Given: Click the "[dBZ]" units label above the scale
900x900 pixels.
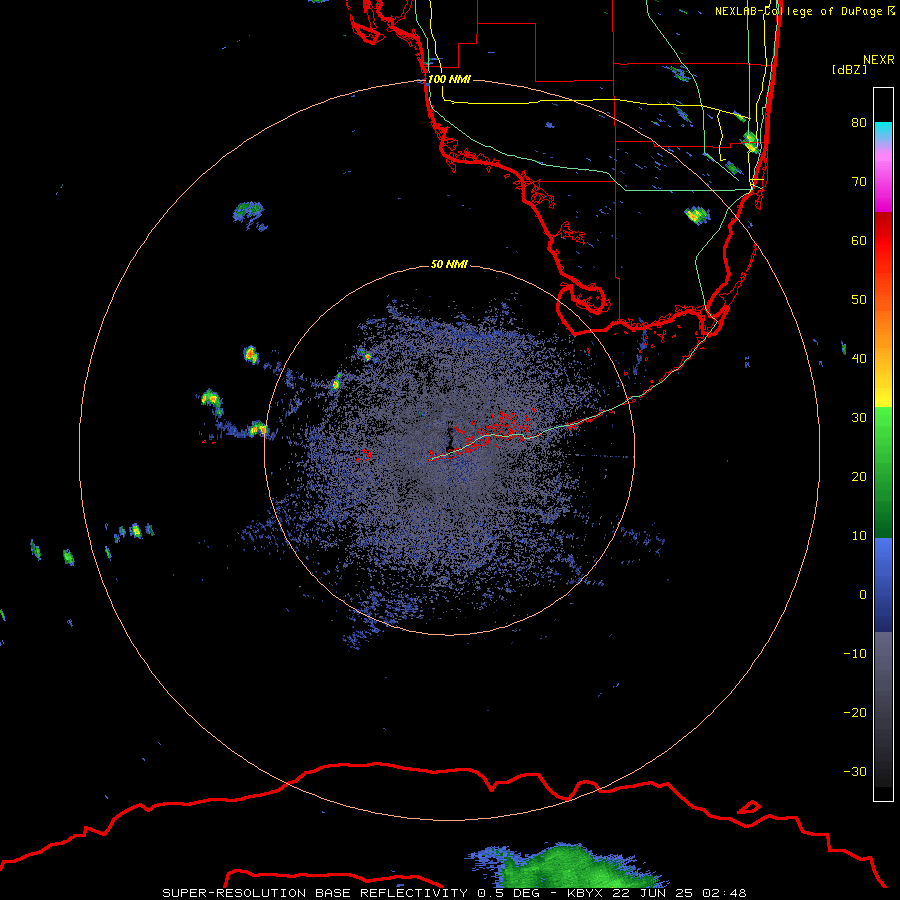Looking at the screenshot, I should click(849, 70).
